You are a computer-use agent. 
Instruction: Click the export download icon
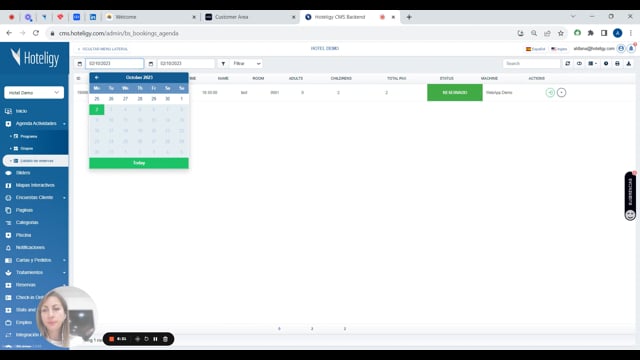click(x=629, y=64)
